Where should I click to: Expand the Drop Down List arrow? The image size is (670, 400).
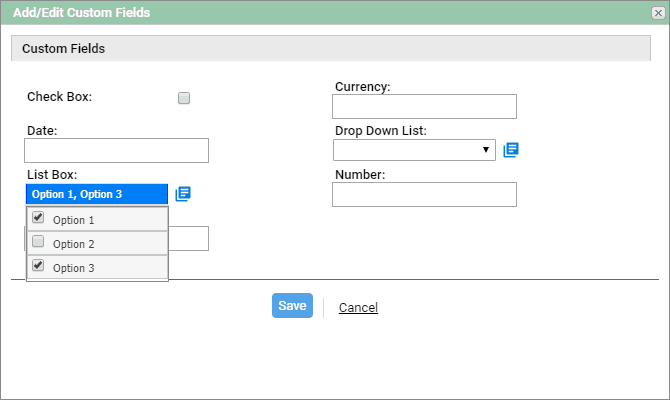[486, 150]
